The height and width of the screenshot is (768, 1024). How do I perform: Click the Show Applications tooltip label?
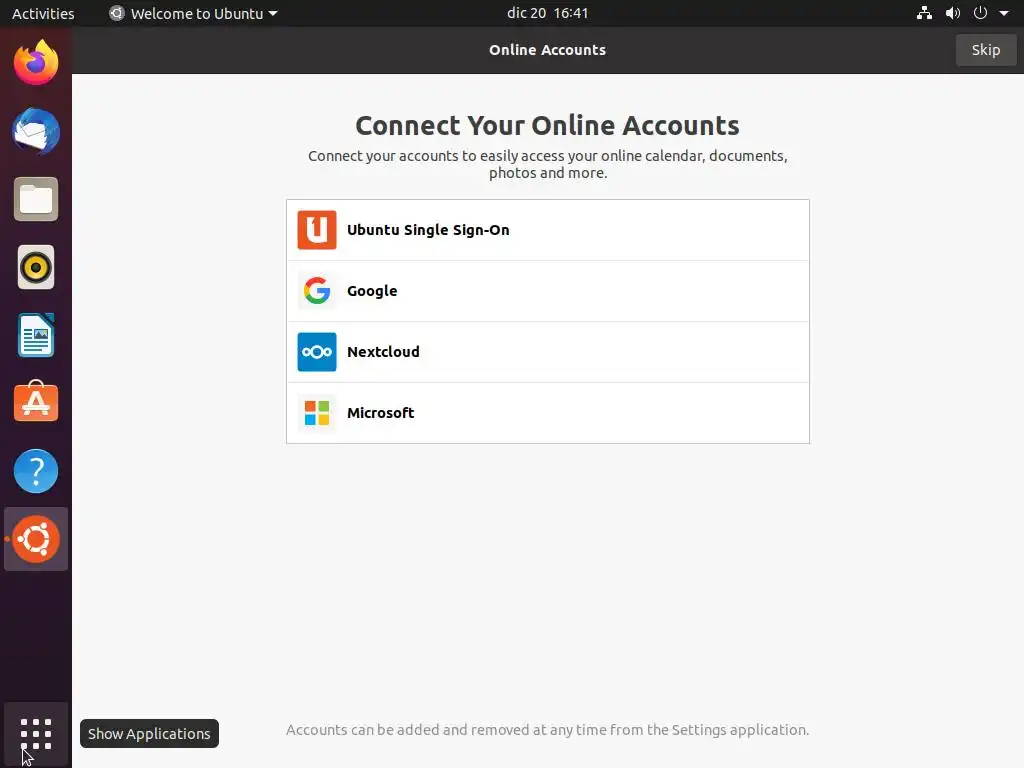[149, 733]
